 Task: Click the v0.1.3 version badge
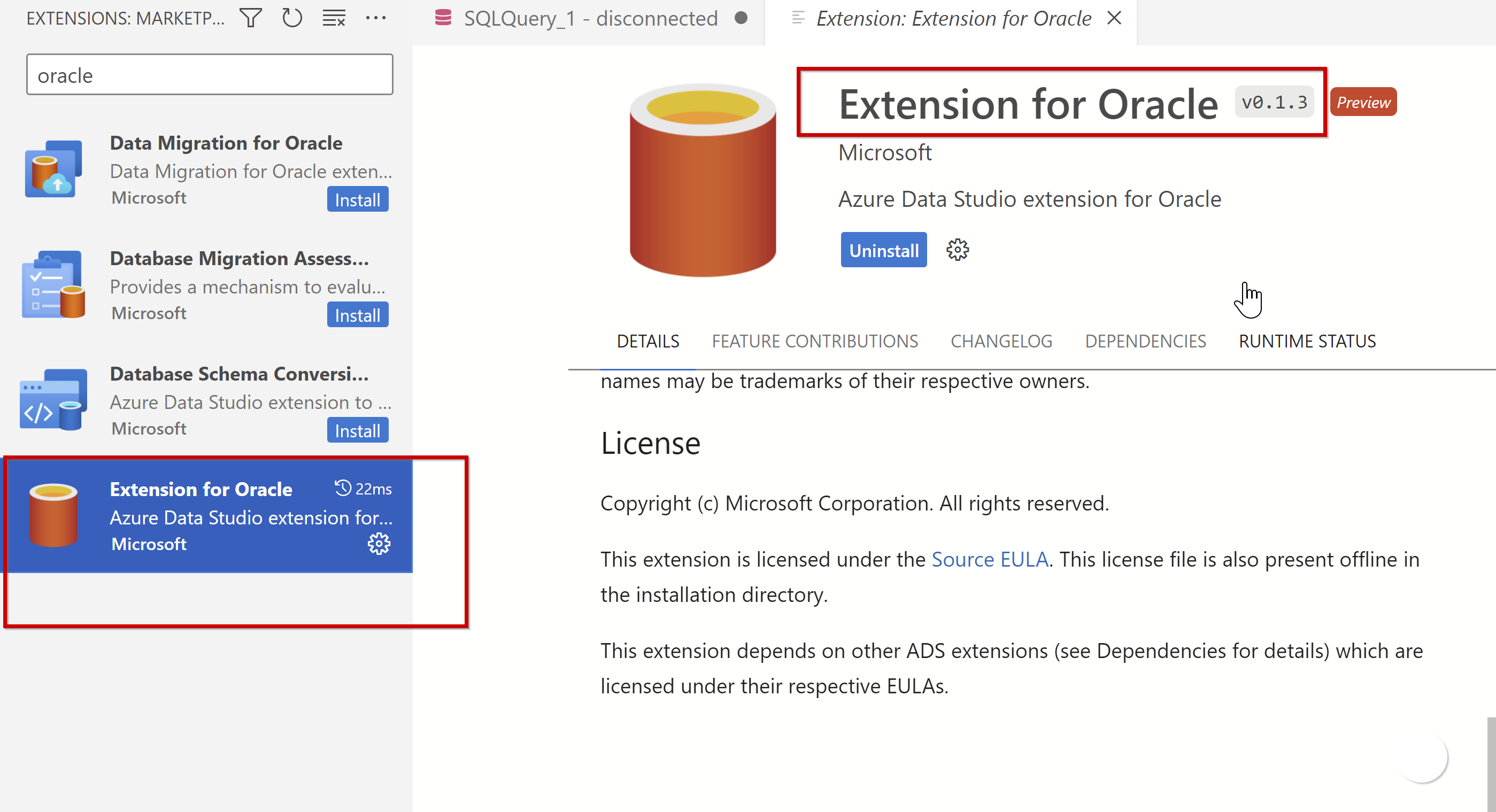point(1274,103)
